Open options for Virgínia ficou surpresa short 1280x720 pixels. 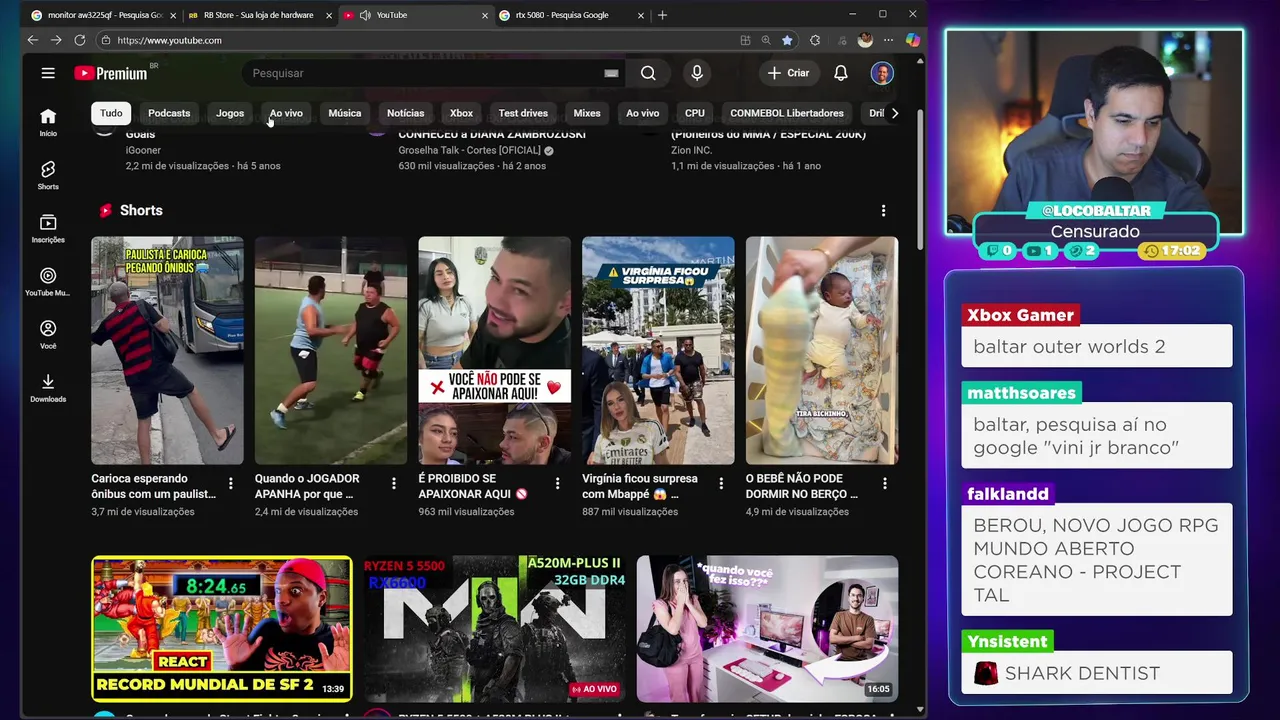(x=721, y=483)
